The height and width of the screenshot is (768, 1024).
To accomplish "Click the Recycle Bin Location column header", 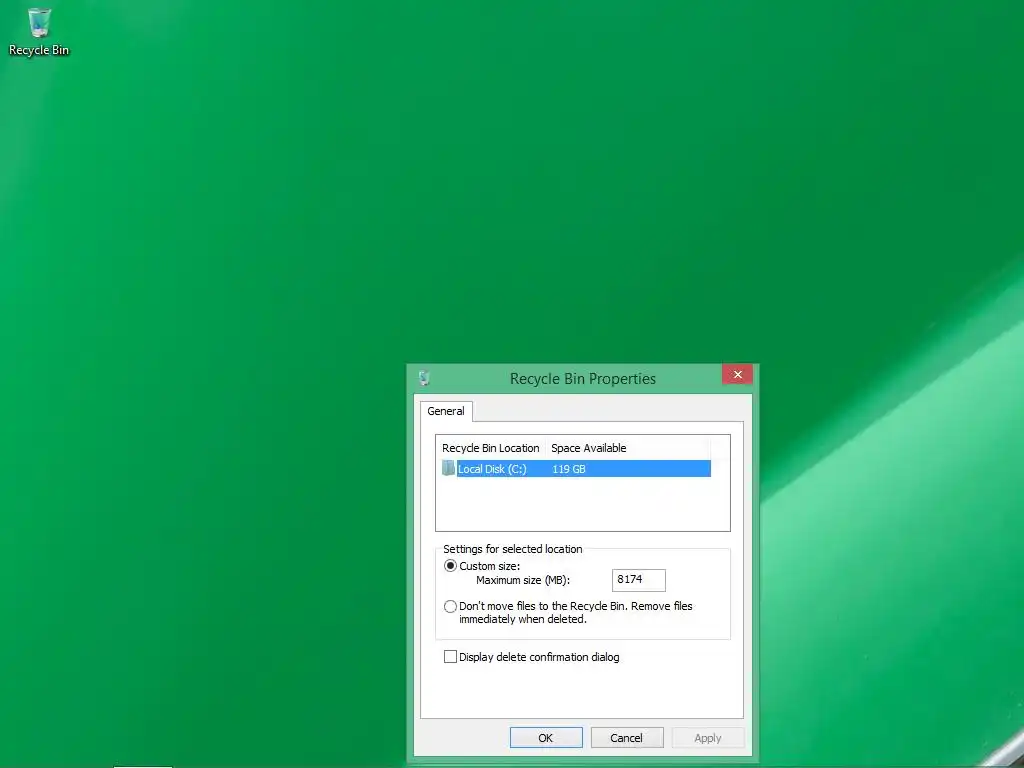I will coord(490,448).
